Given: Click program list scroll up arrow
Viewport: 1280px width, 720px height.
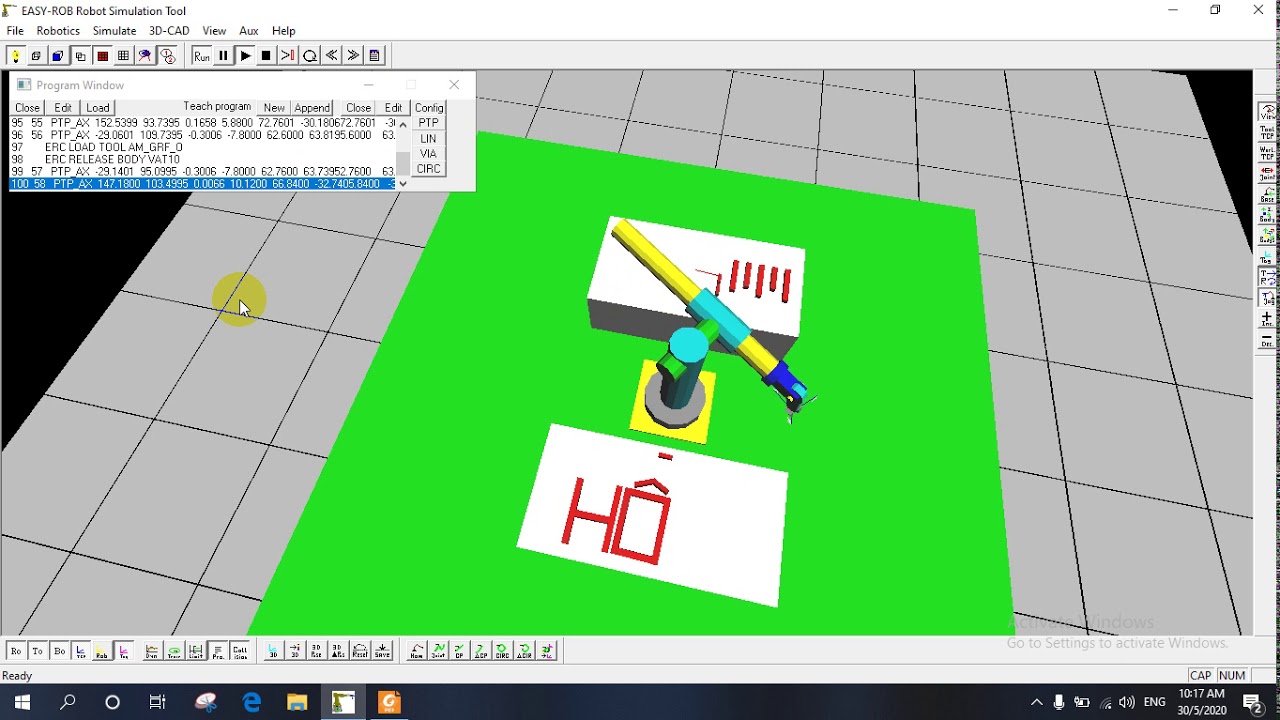Looking at the screenshot, I should pos(403,124).
